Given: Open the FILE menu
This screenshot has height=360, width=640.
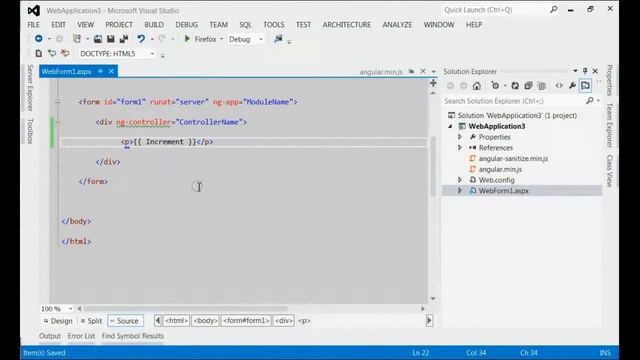Looking at the screenshot, I should tap(33, 24).
